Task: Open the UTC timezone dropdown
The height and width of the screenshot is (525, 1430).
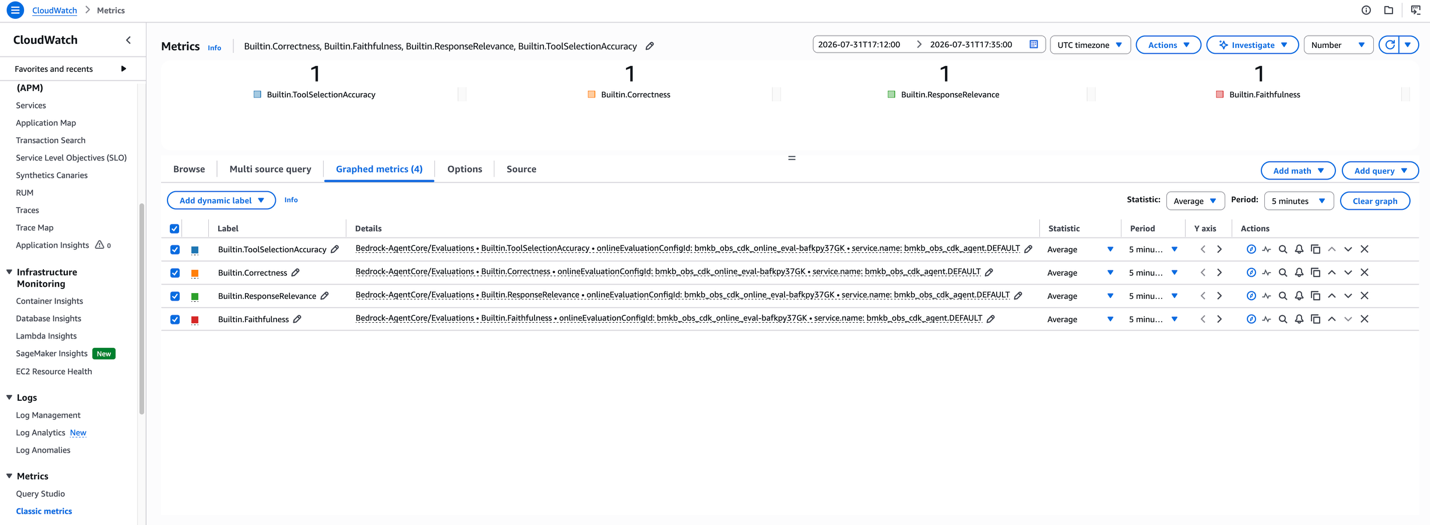Action: pyautogui.click(x=1090, y=45)
